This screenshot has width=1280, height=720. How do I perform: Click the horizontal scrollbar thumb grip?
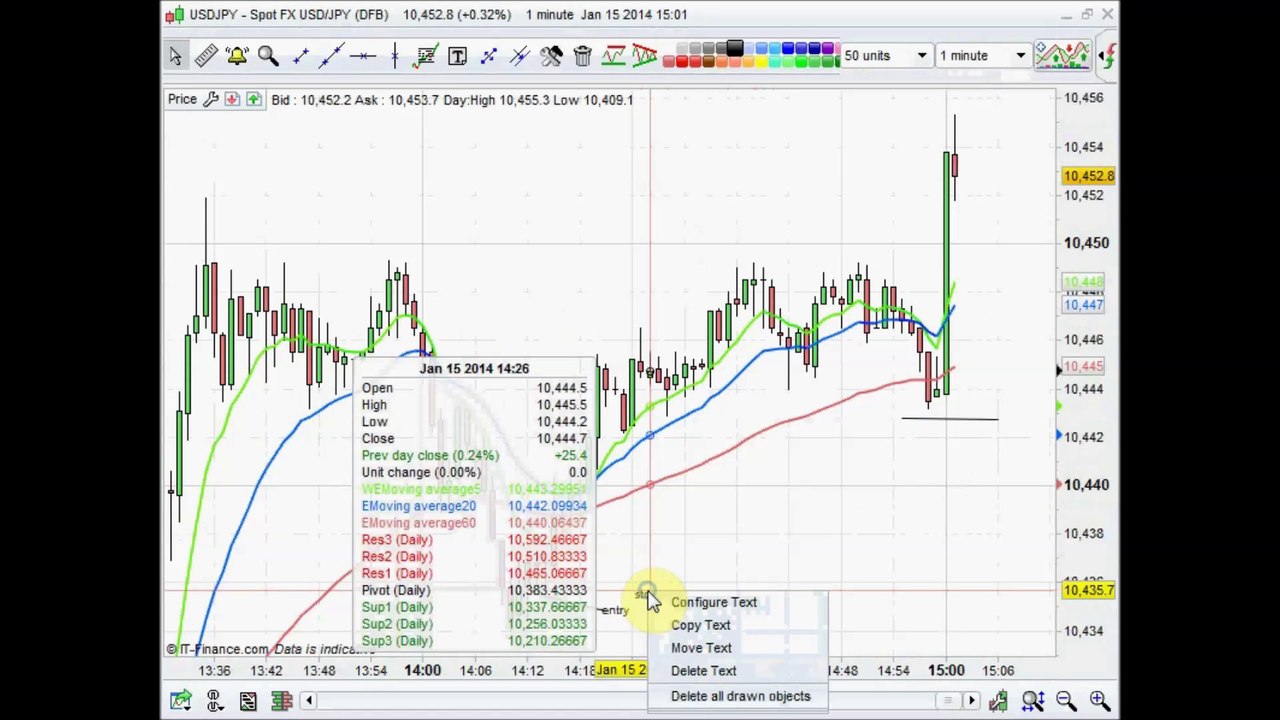[947, 701]
